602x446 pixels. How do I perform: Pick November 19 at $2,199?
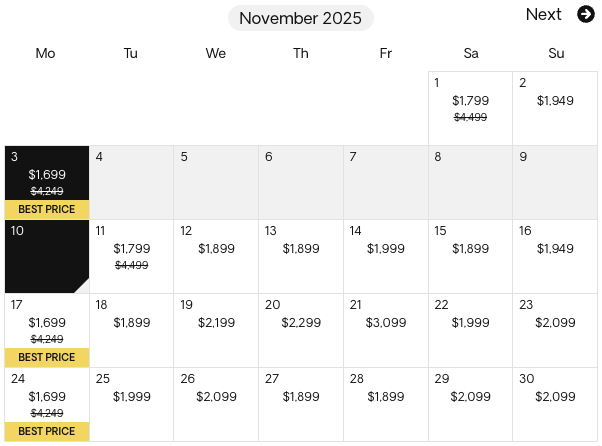tap(216, 330)
